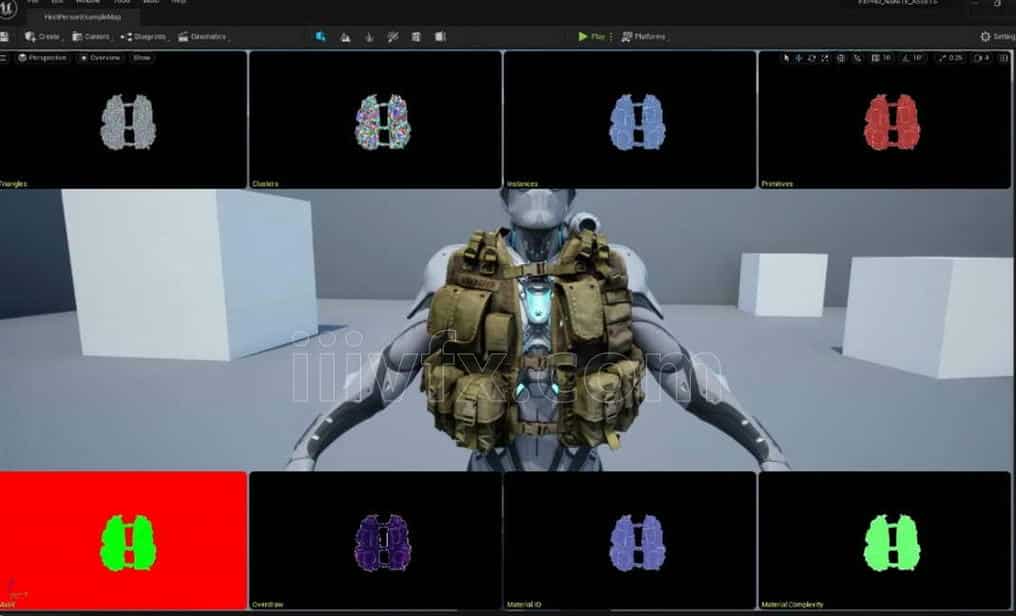Switch to Mesh Paint mode icon
The height and width of the screenshot is (616, 1016).
pos(393,37)
